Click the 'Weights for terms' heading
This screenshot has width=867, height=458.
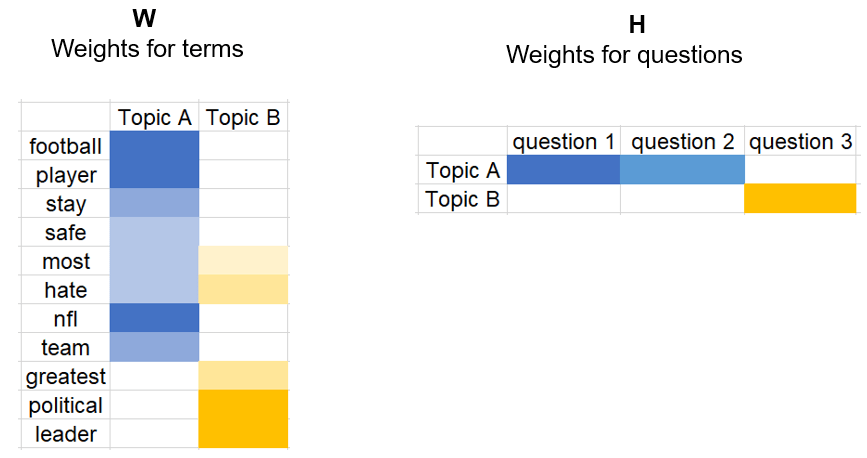pyautogui.click(x=147, y=48)
